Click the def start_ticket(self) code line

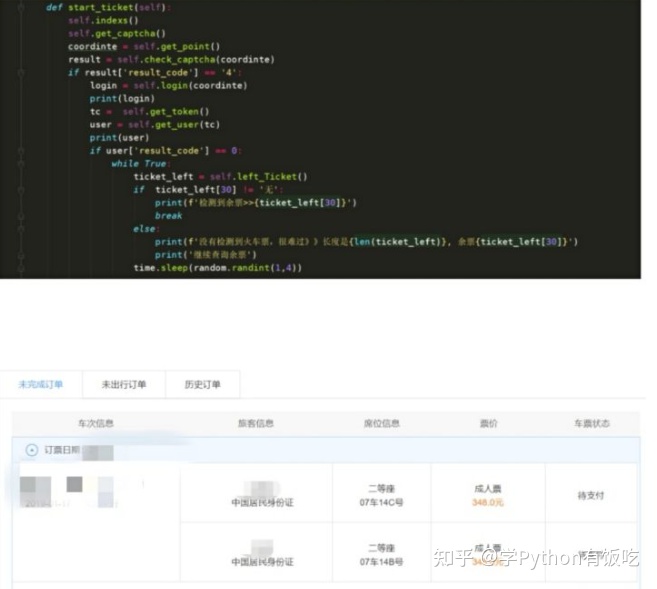pos(108,8)
